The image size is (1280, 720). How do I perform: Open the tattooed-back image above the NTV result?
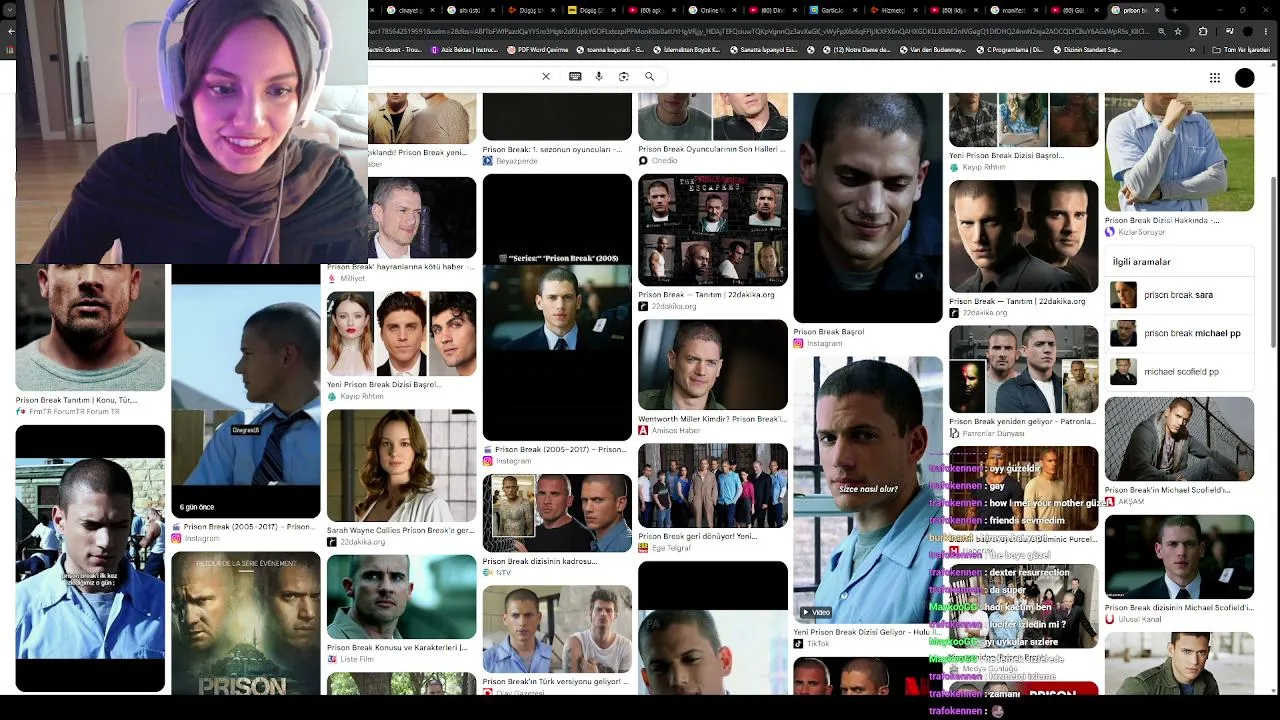click(557, 513)
